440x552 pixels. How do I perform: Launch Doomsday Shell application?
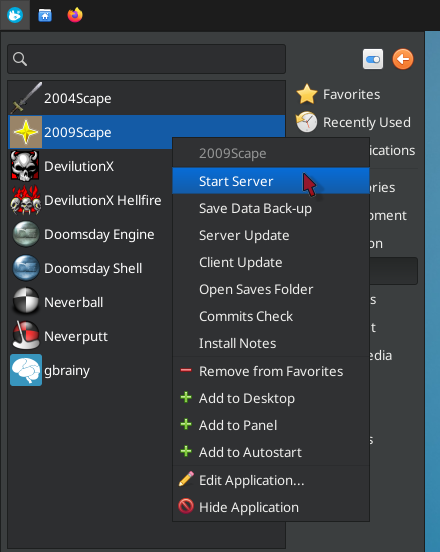click(x=90, y=268)
